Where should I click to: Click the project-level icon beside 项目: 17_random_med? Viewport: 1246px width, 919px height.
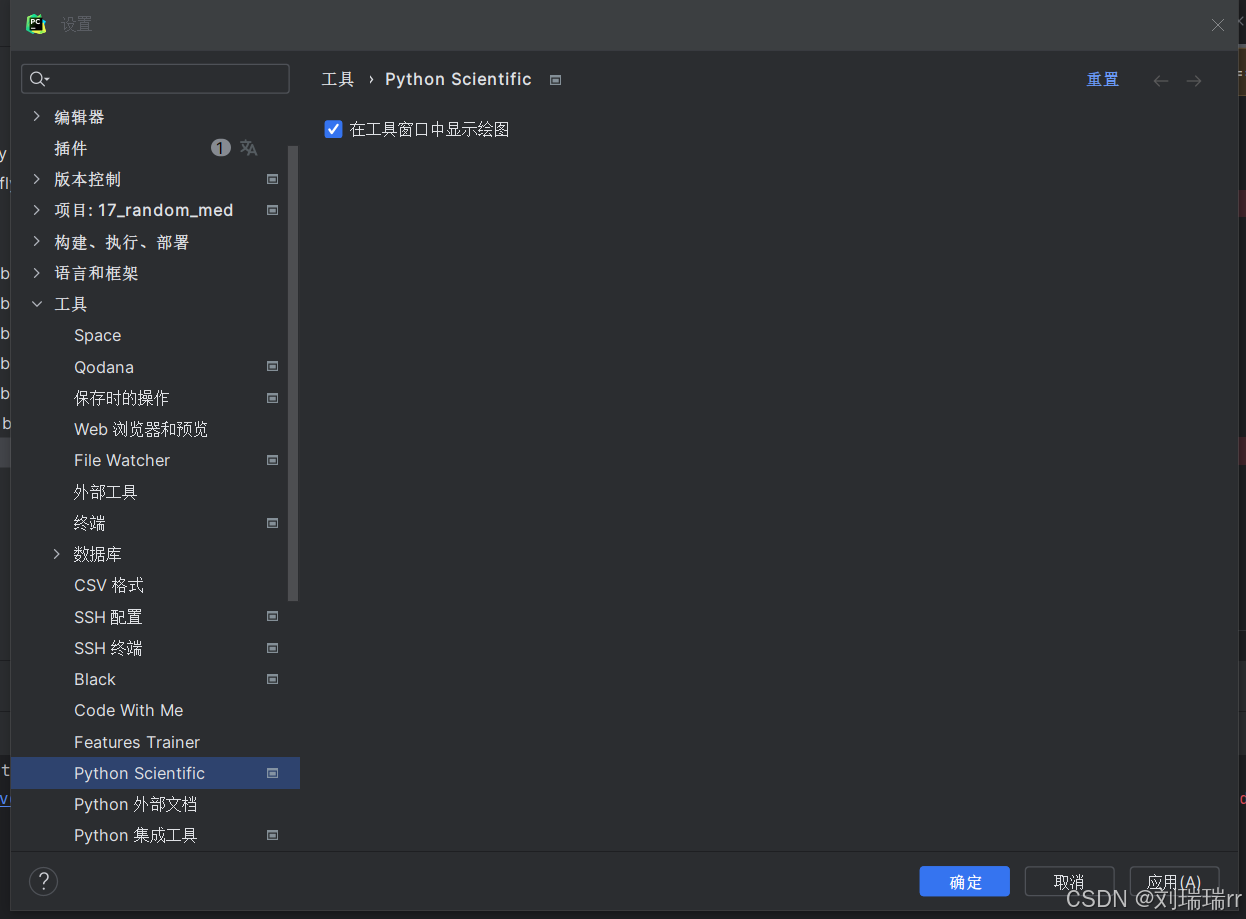272,210
